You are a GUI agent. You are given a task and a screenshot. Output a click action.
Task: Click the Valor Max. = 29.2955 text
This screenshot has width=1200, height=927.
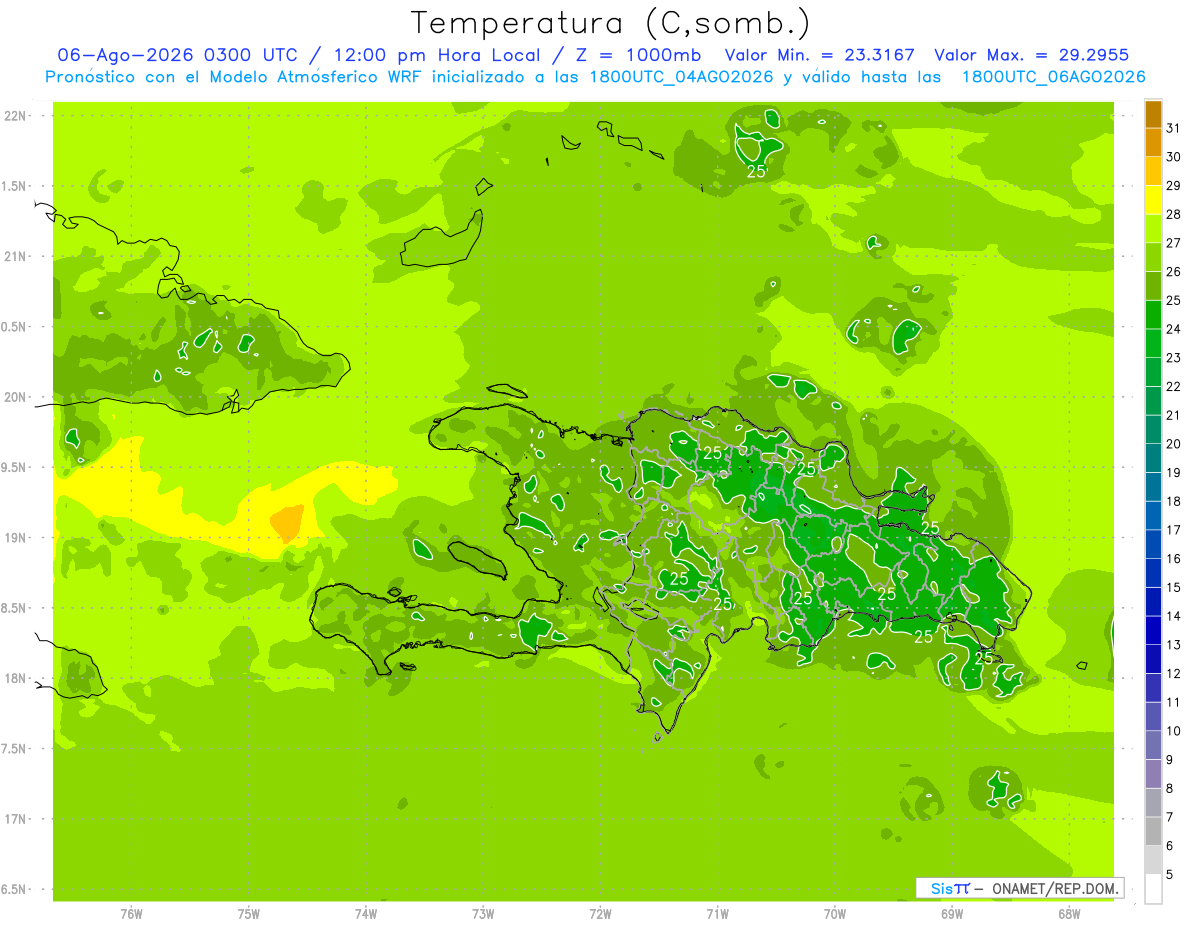coord(1032,55)
